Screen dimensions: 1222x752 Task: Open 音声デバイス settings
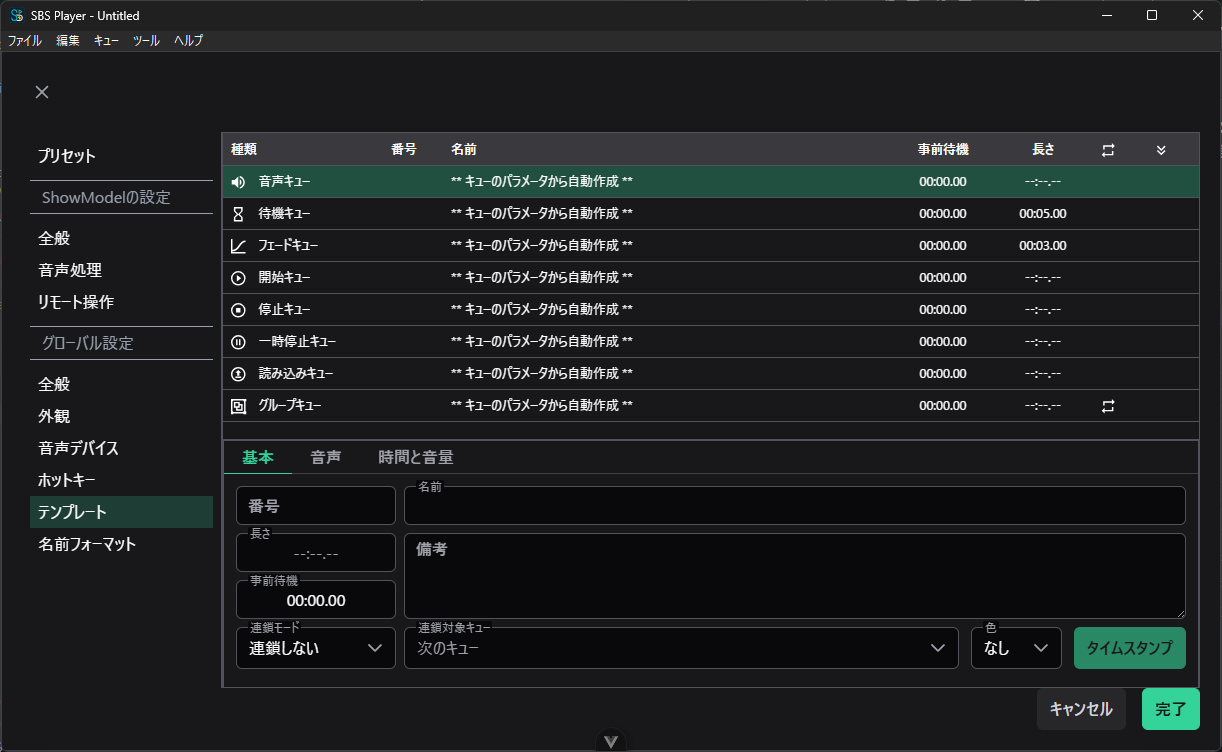tap(121, 448)
